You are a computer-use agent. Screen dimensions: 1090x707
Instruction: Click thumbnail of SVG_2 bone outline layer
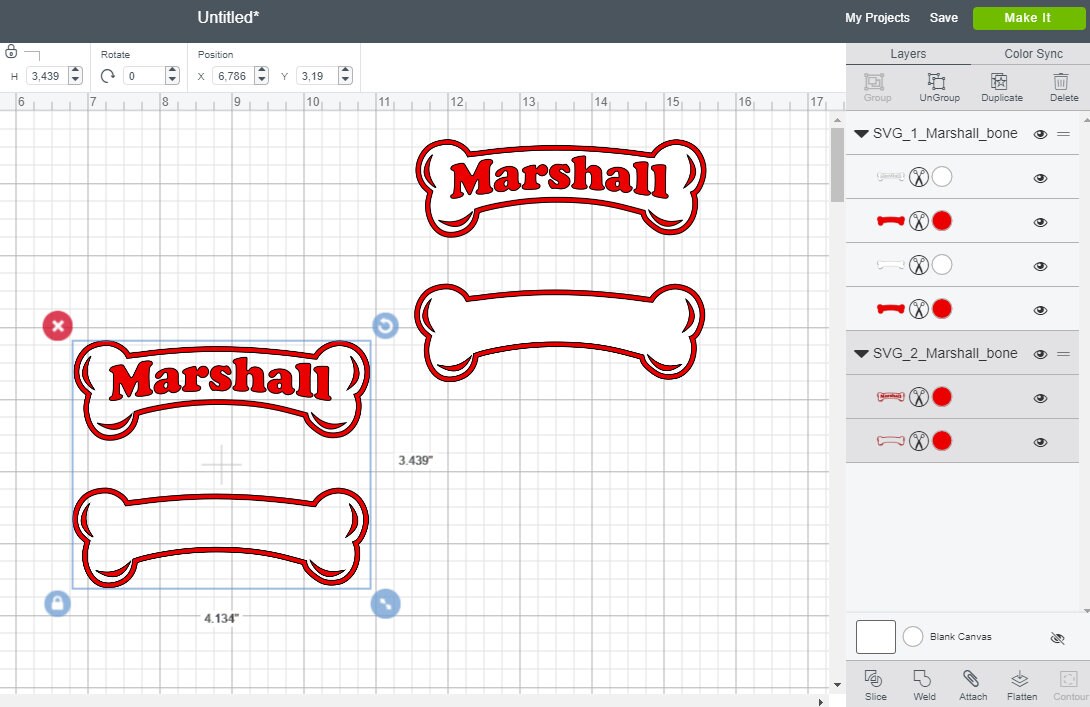890,441
